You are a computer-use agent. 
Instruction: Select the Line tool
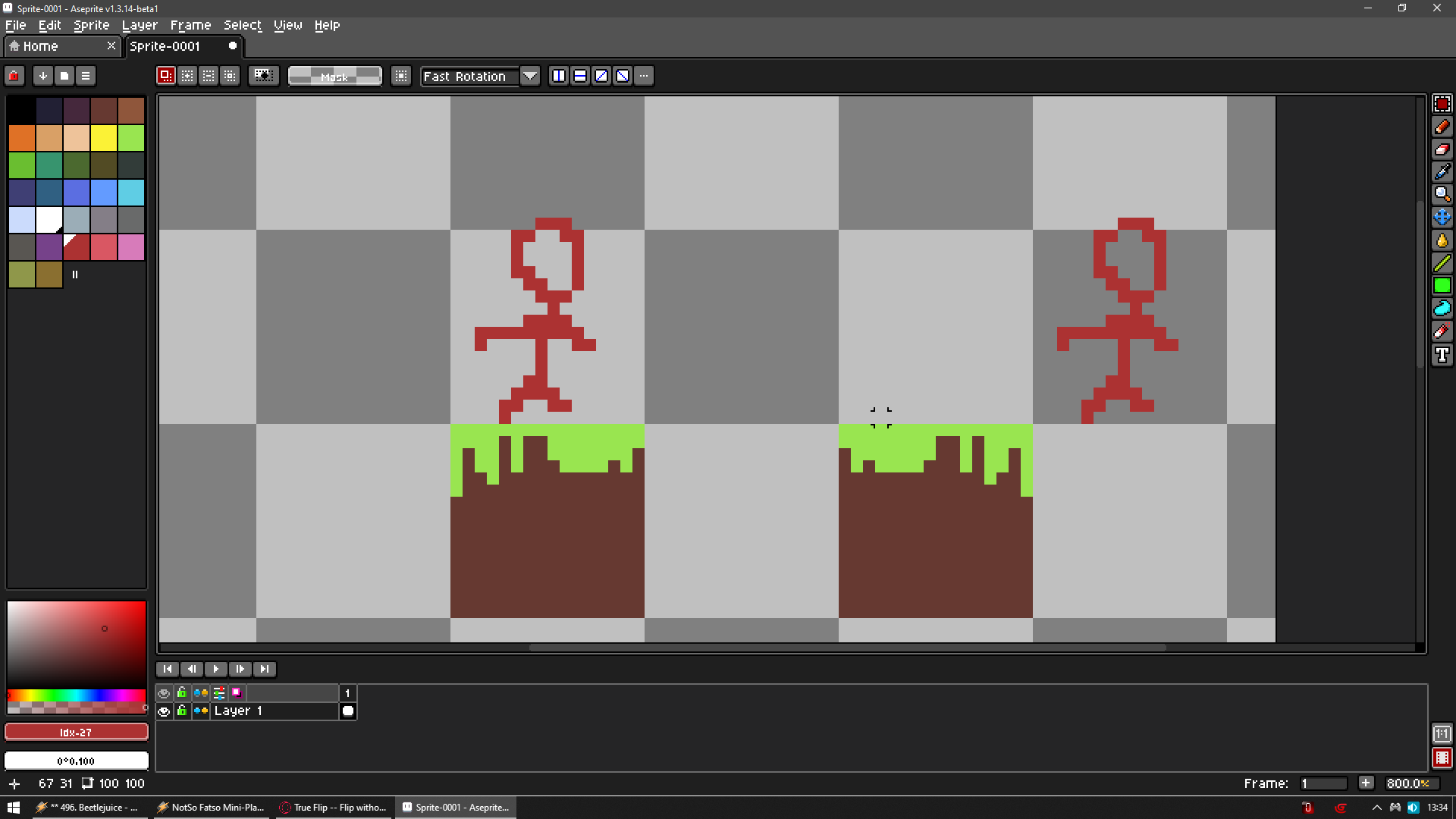click(1442, 263)
